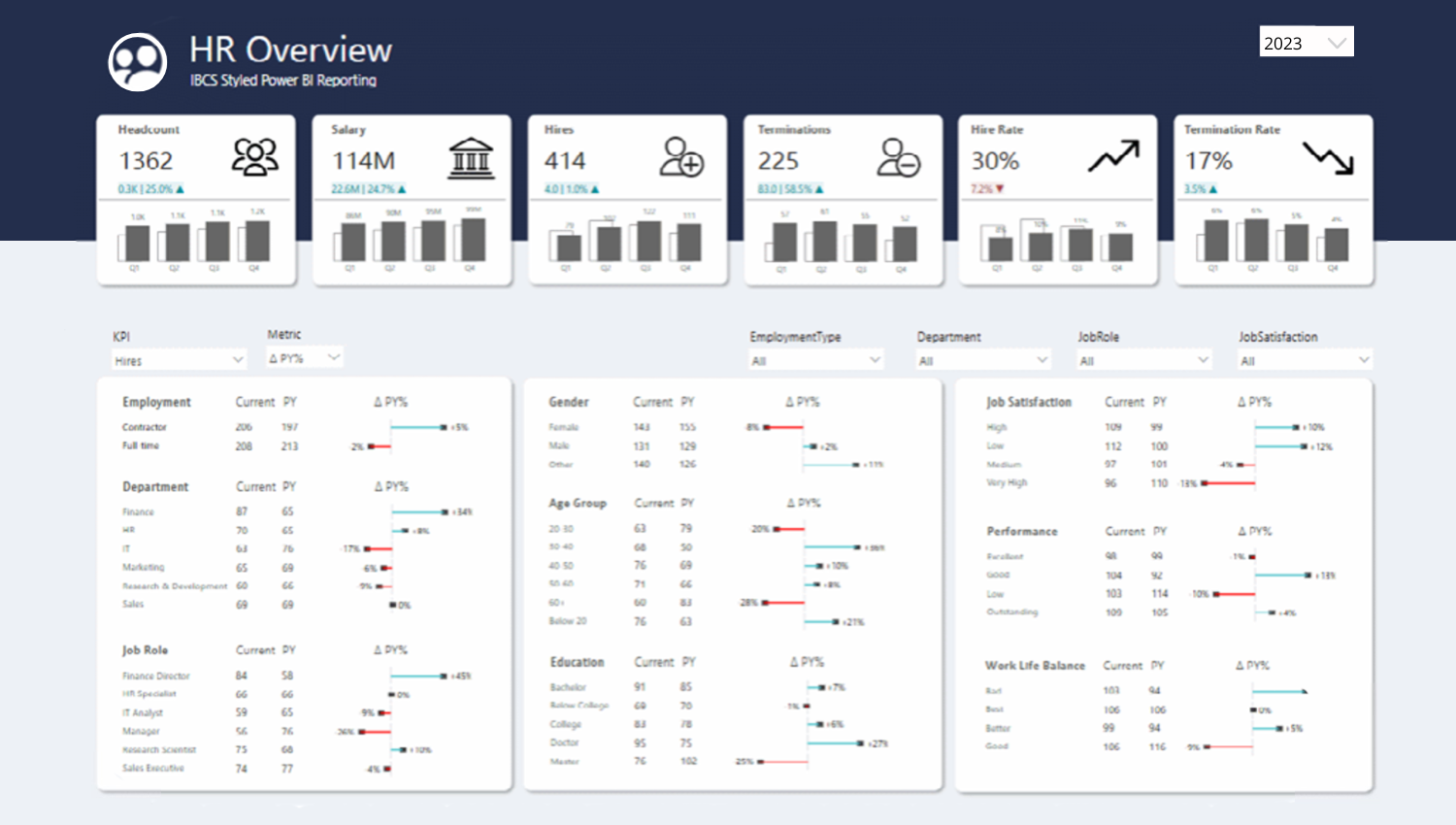Expand the KPI dropdown showing Hires

[179, 361]
